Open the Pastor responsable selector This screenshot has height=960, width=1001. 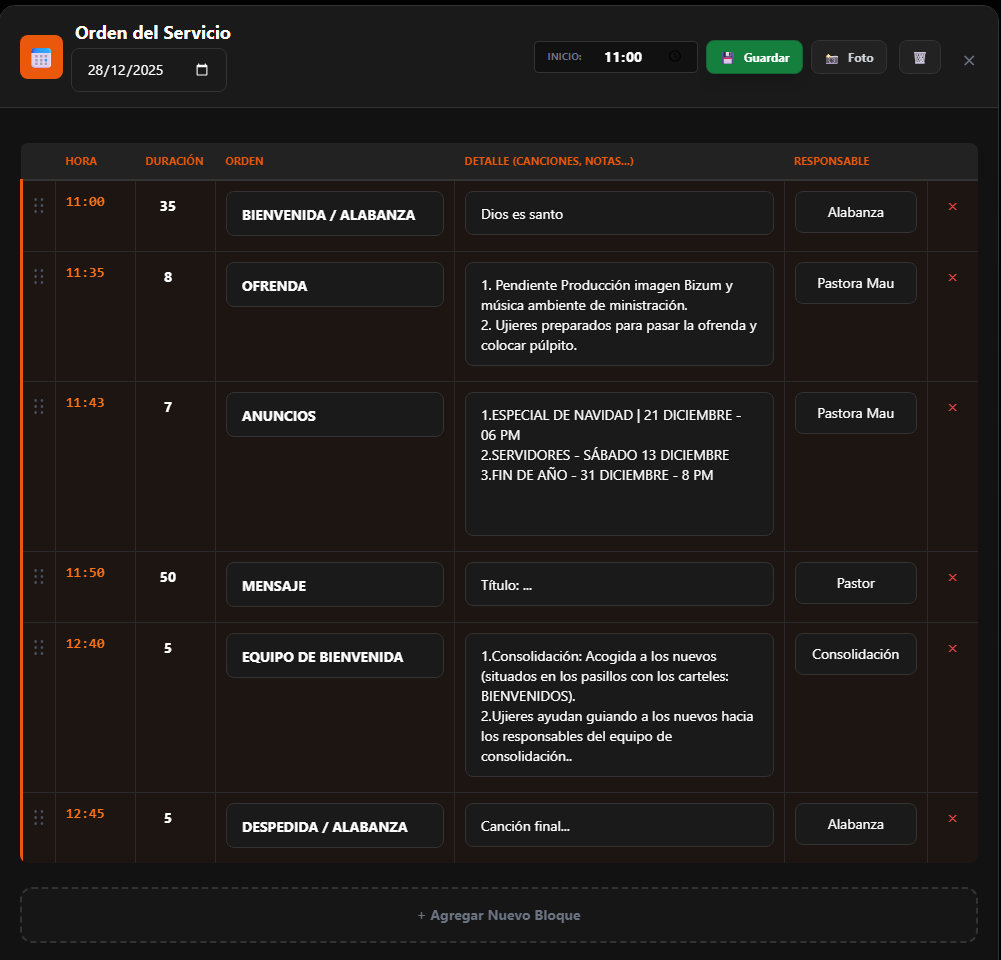[855, 583]
